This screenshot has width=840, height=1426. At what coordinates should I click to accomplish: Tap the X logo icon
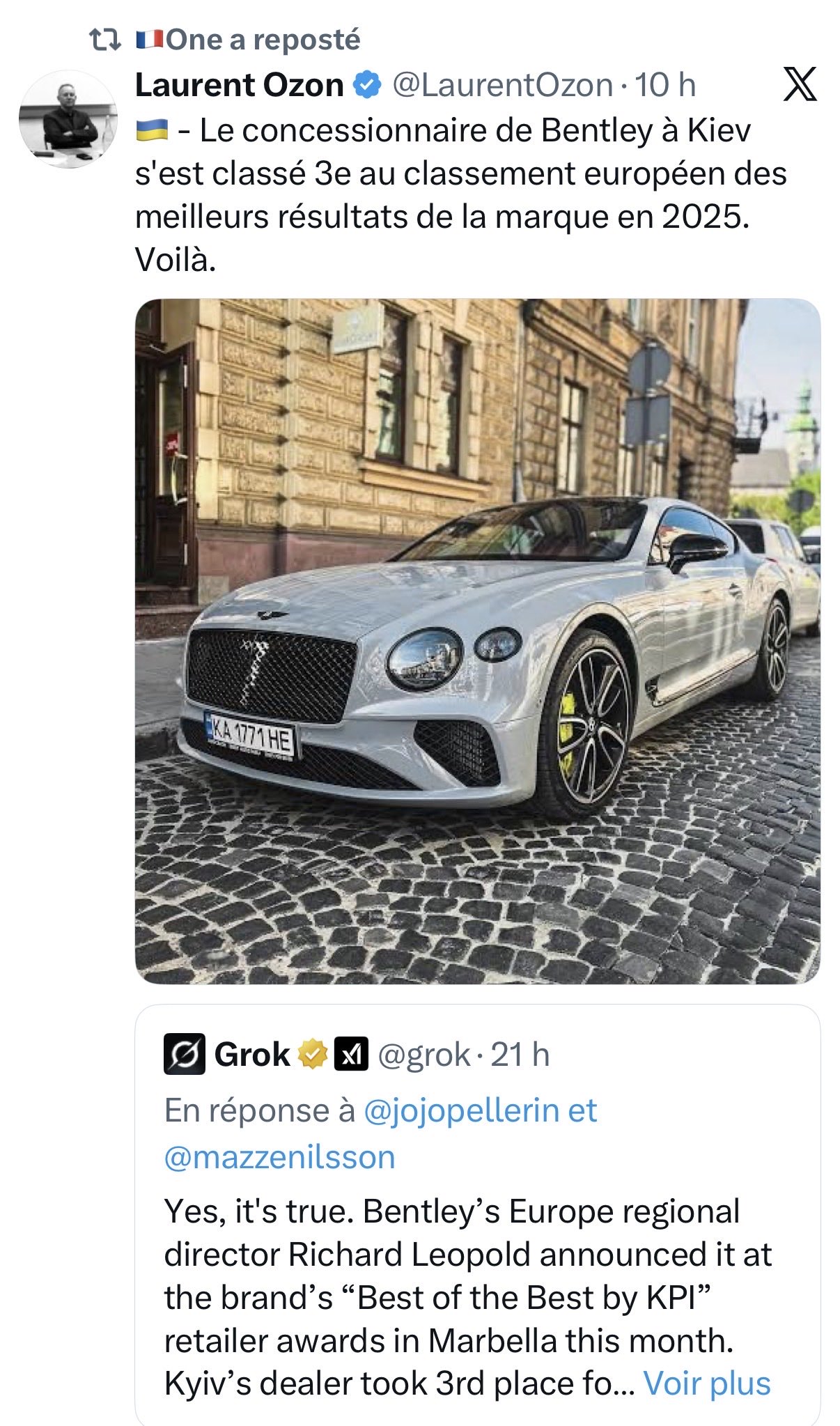(800, 85)
